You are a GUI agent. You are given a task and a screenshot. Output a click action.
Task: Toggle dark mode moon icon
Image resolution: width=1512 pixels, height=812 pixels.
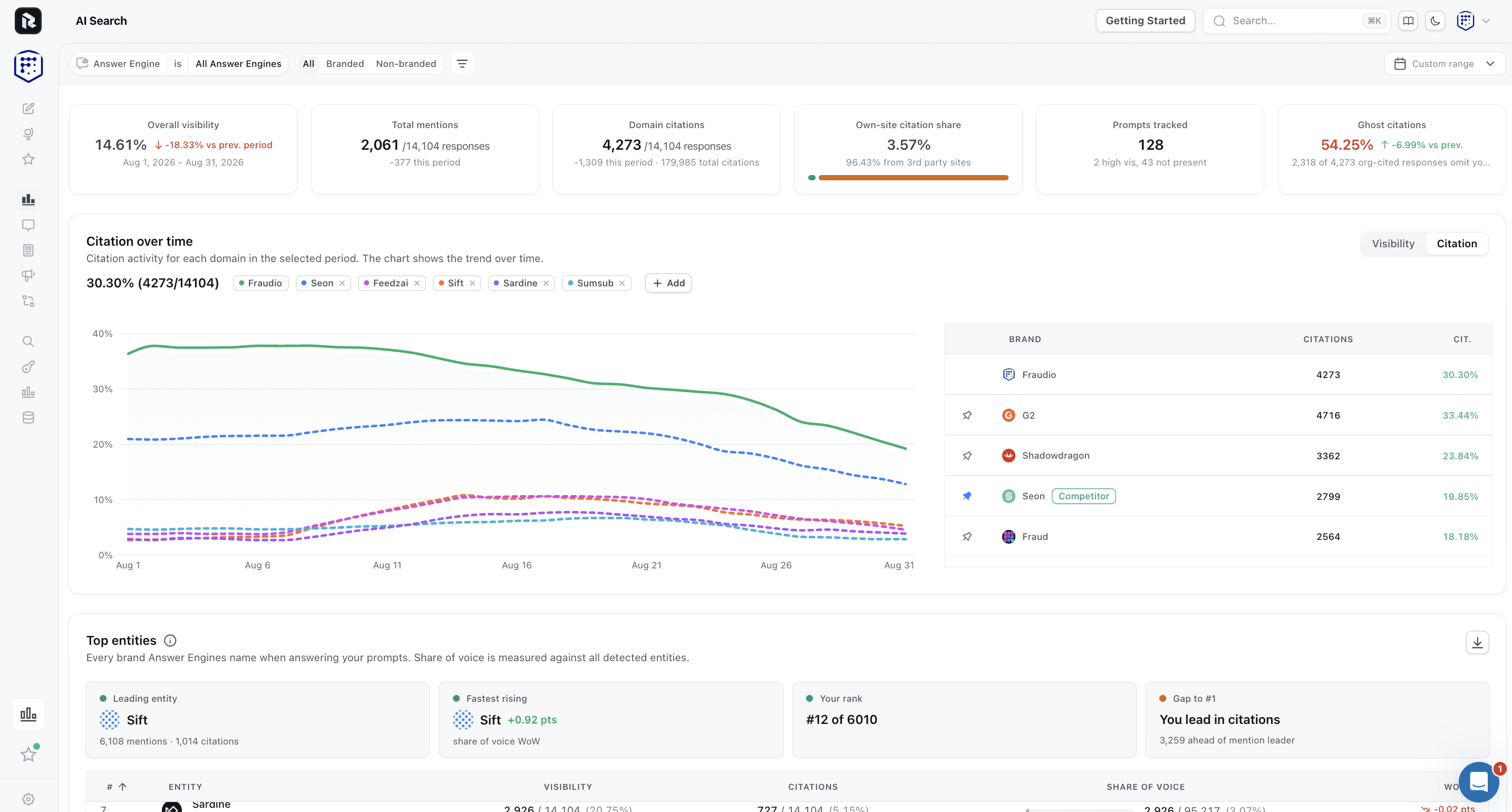(1435, 21)
